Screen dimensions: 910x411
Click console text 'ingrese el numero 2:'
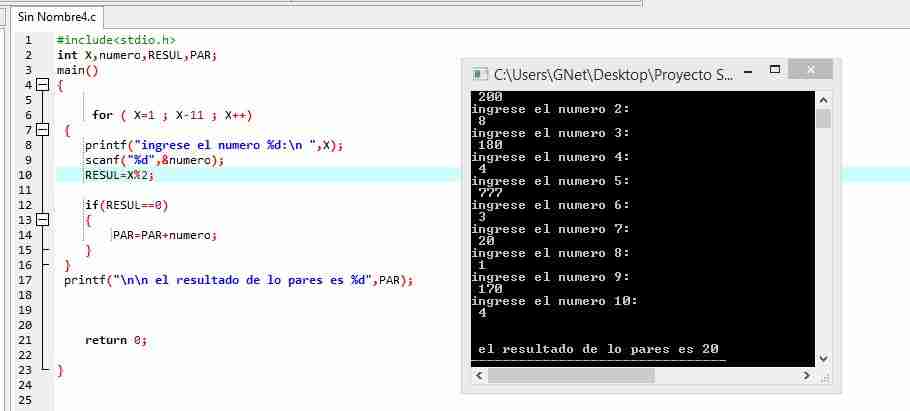click(551, 109)
